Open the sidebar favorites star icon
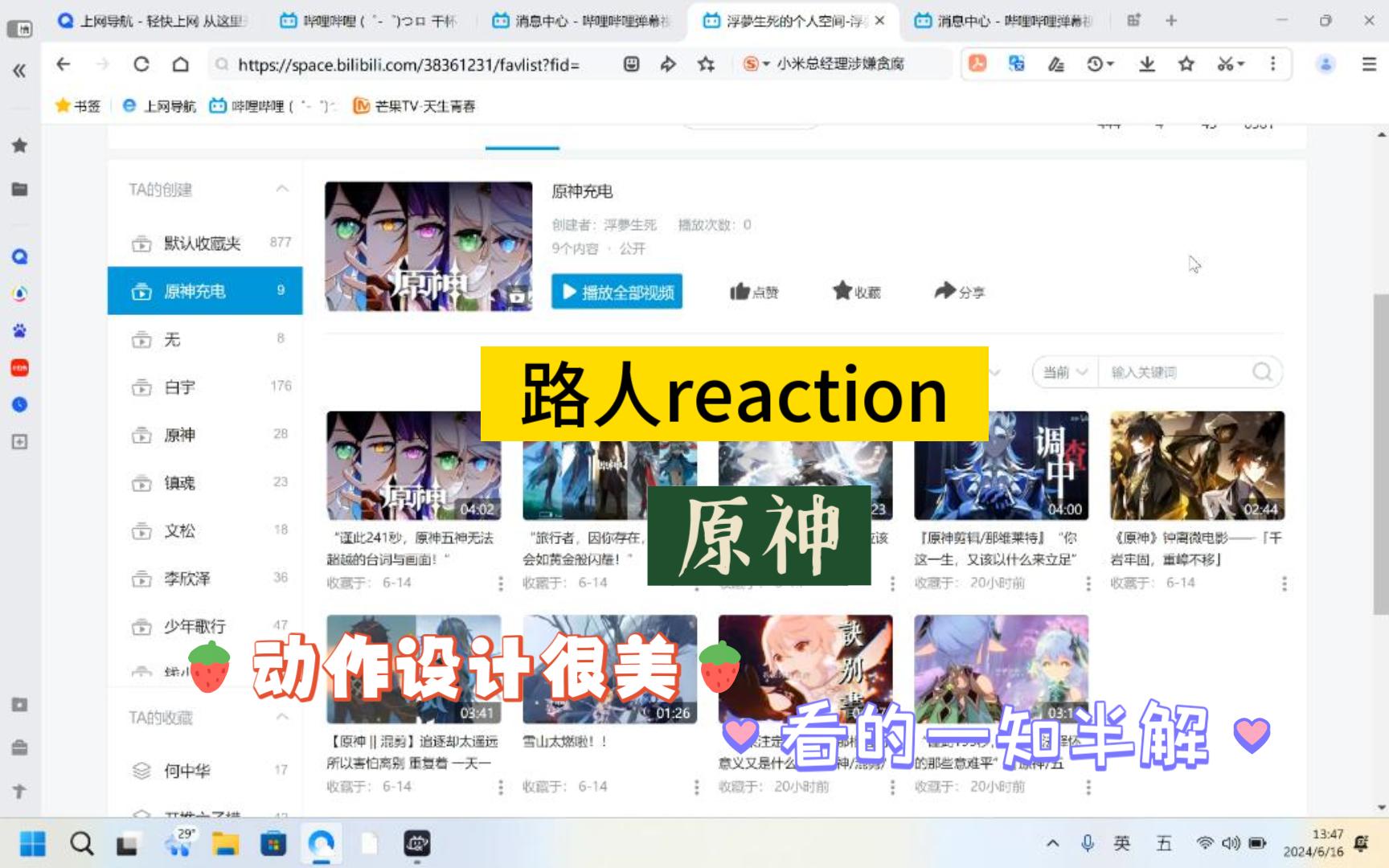The height and width of the screenshot is (868, 1389). click(19, 145)
